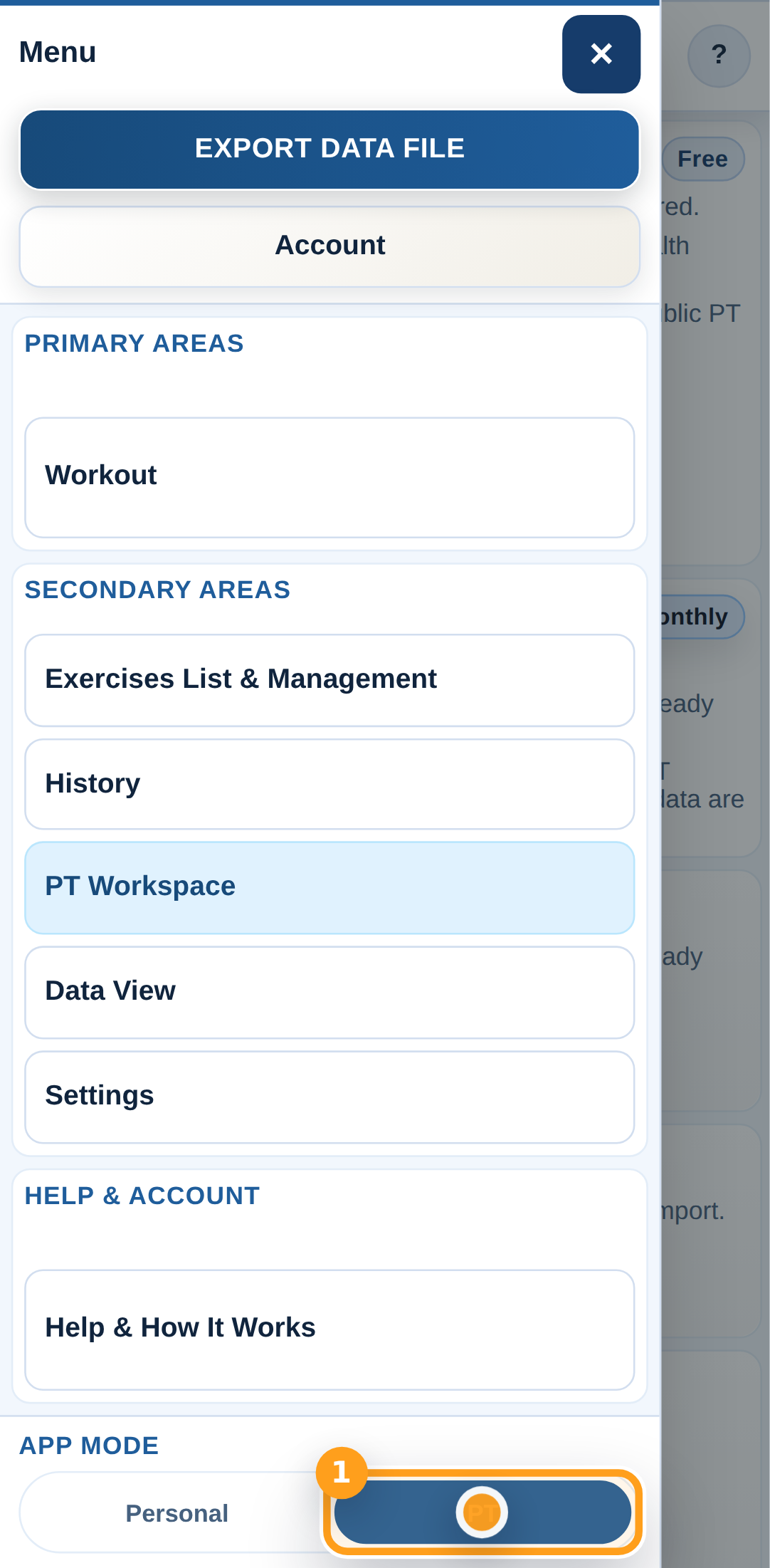
Task: Switch app mode to Personal
Action: click(176, 1513)
